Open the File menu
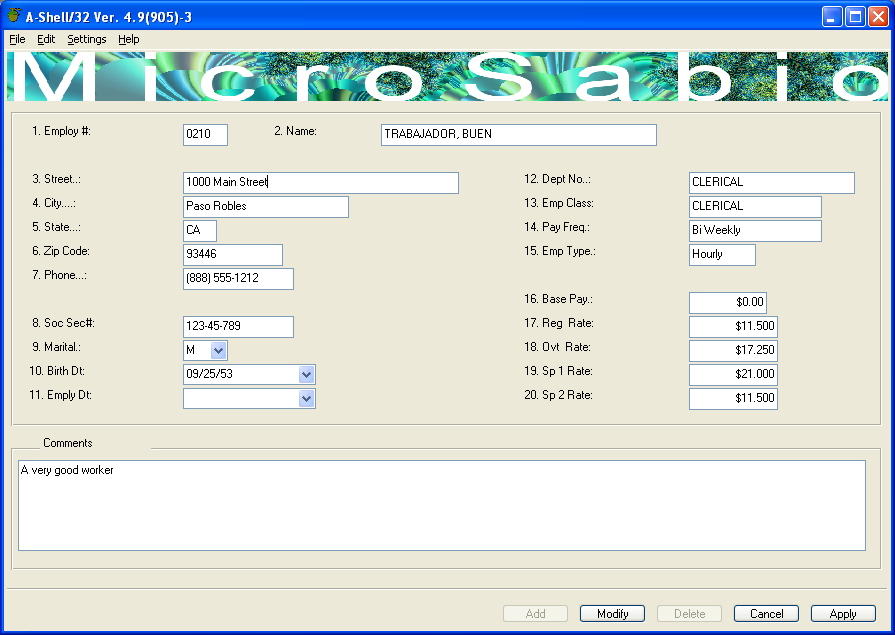Image resolution: width=895 pixels, height=635 pixels. (17, 39)
